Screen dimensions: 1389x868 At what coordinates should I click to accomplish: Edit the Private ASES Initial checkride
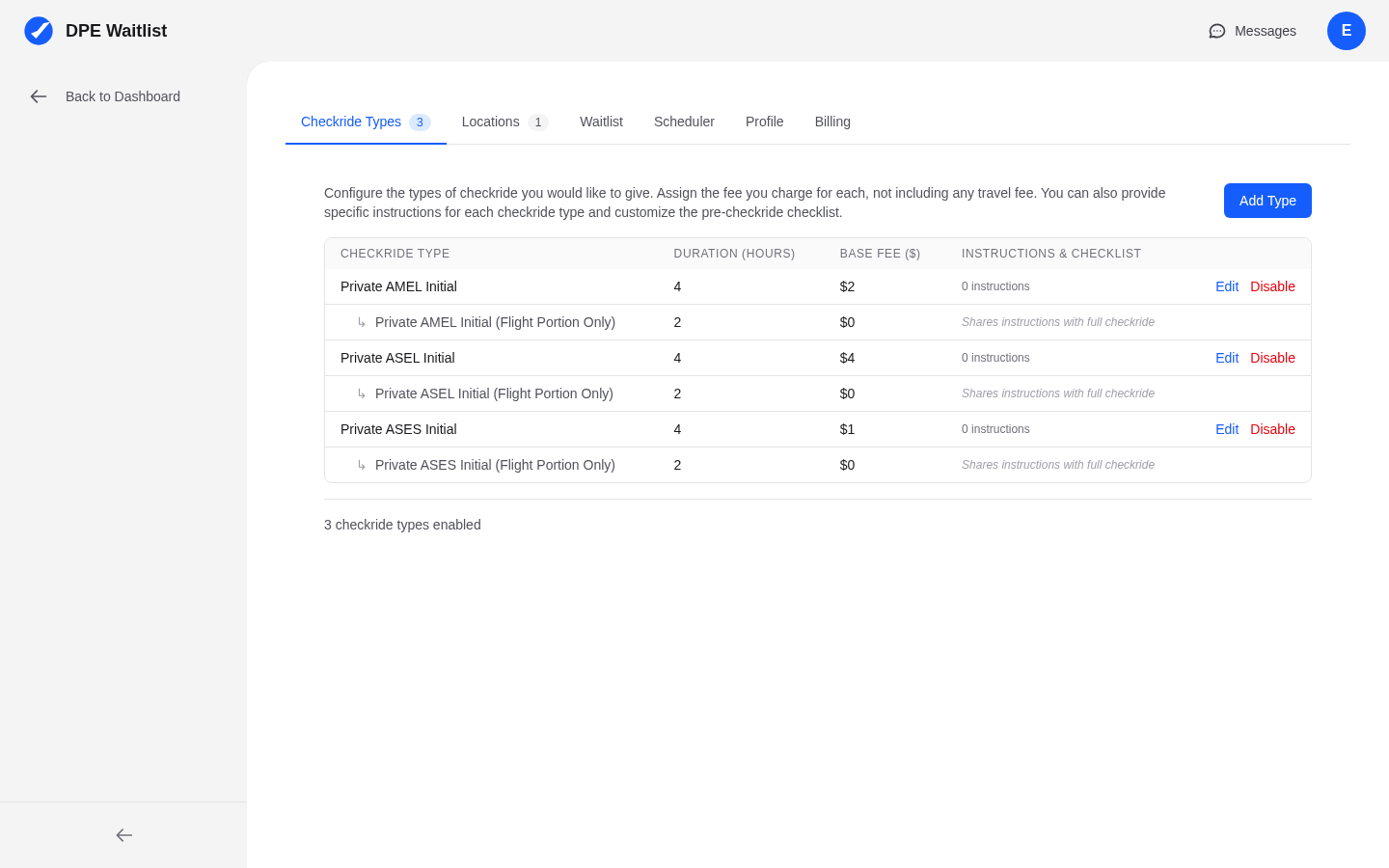(1227, 429)
